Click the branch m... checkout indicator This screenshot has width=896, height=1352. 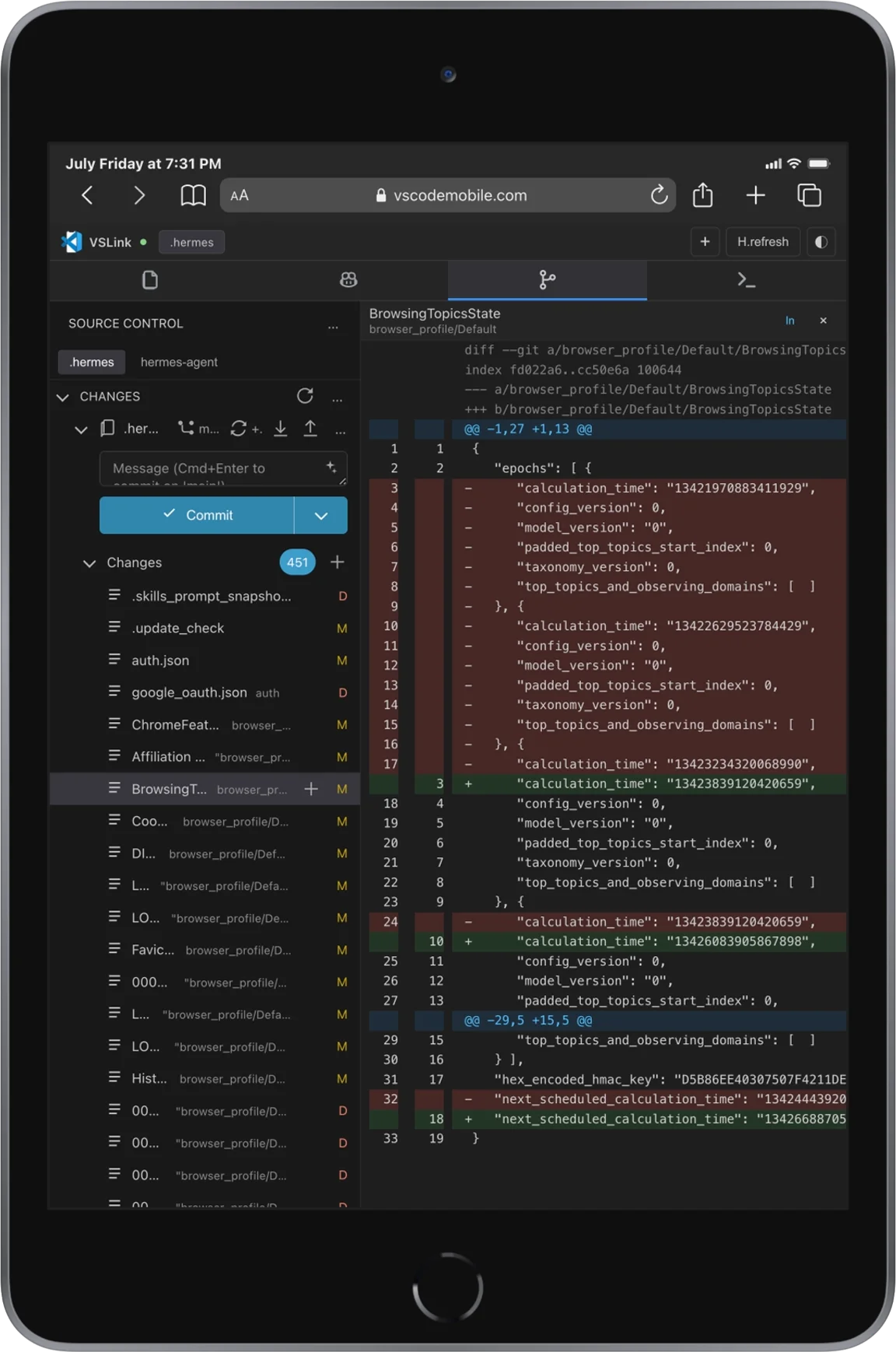[198, 429]
